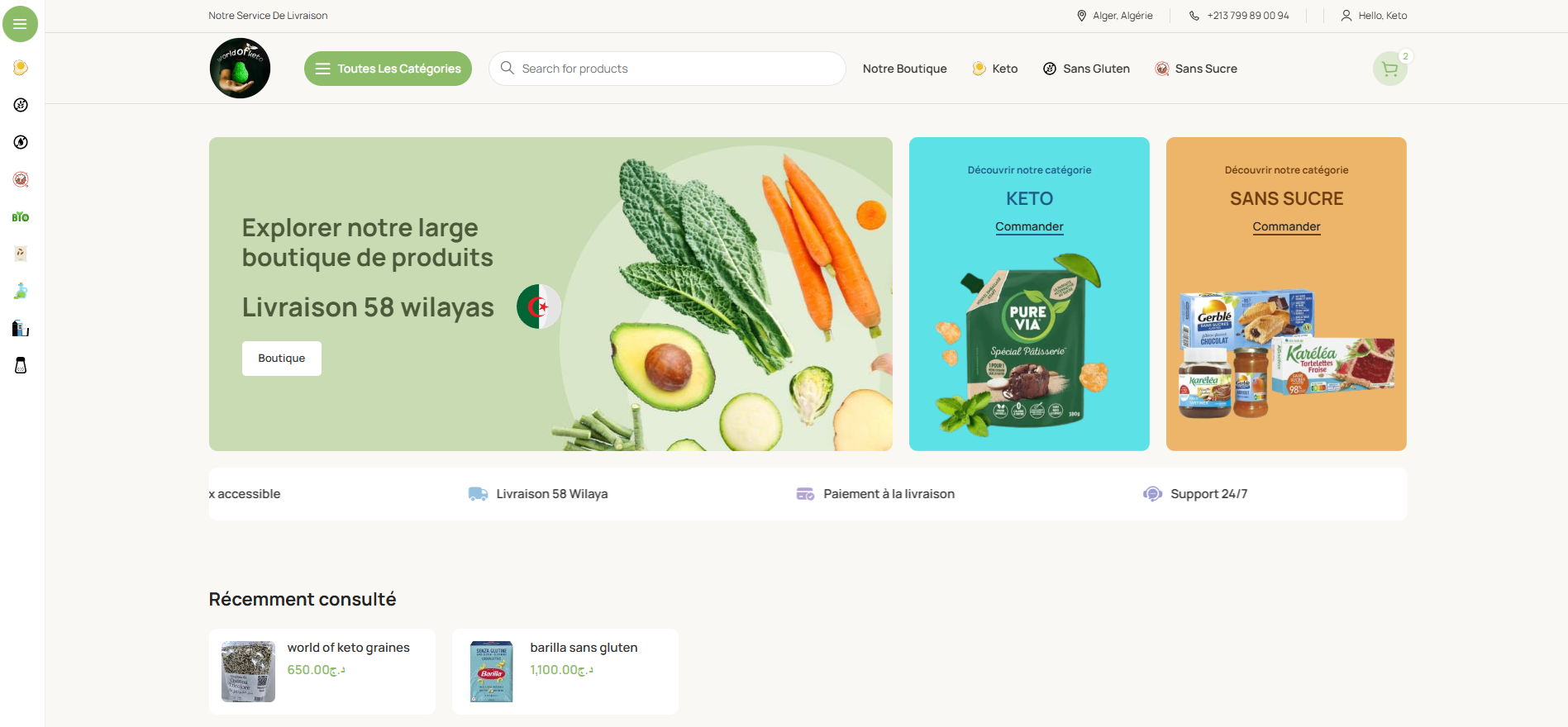Open the Sans Gluten menu item
1568x727 pixels.
(x=1086, y=69)
